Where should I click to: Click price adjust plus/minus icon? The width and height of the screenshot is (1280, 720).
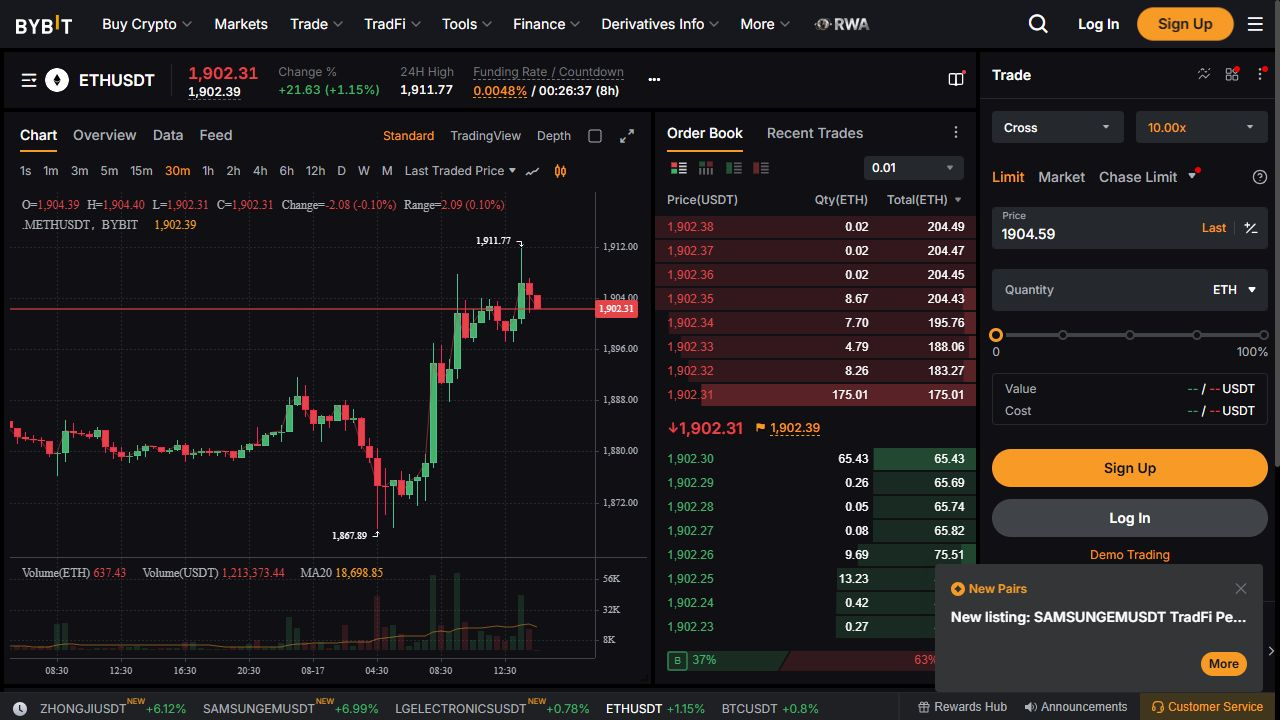(x=1250, y=228)
